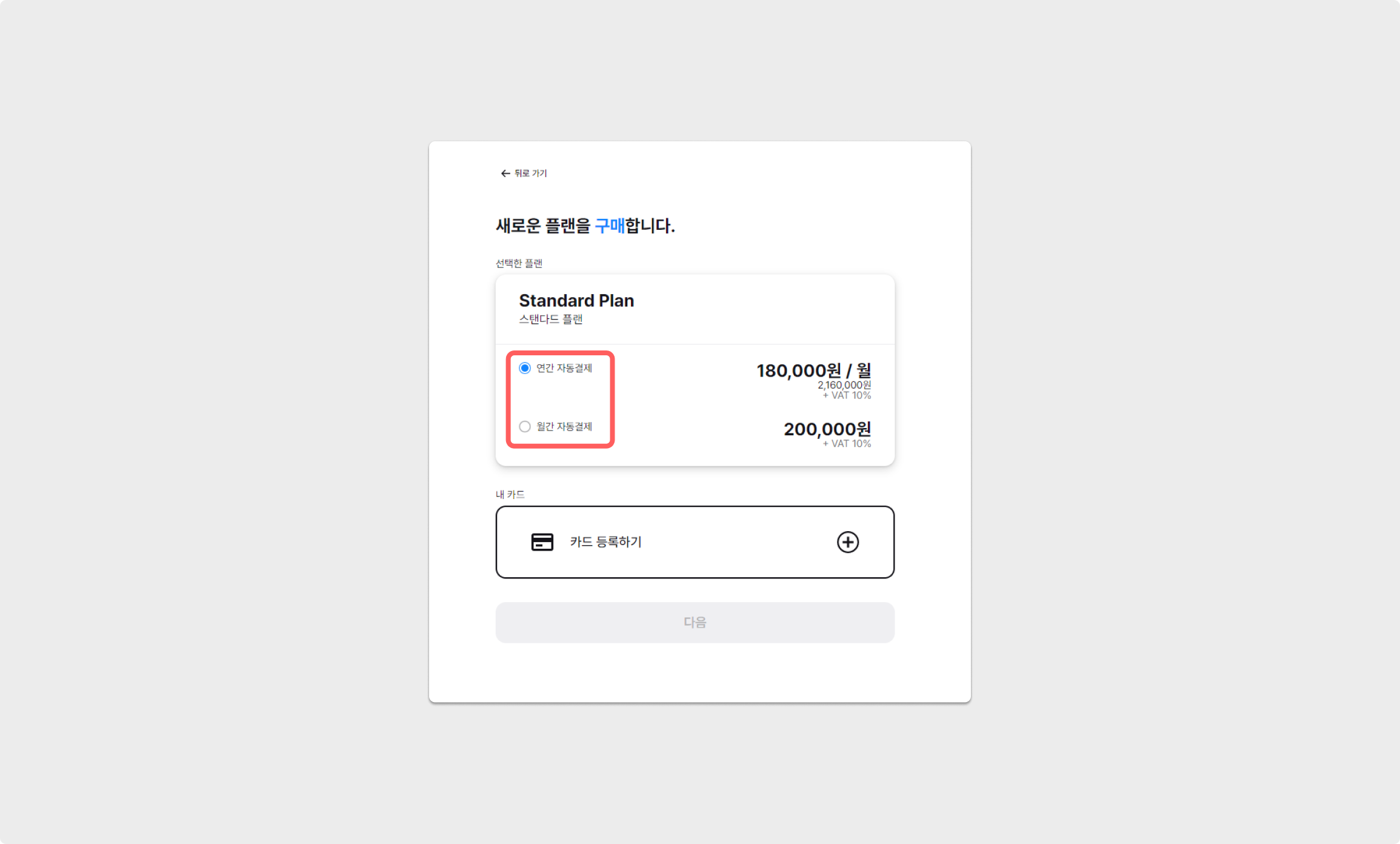Click the 2,160,000원 annual total
The image size is (1400, 844).
tap(844, 385)
